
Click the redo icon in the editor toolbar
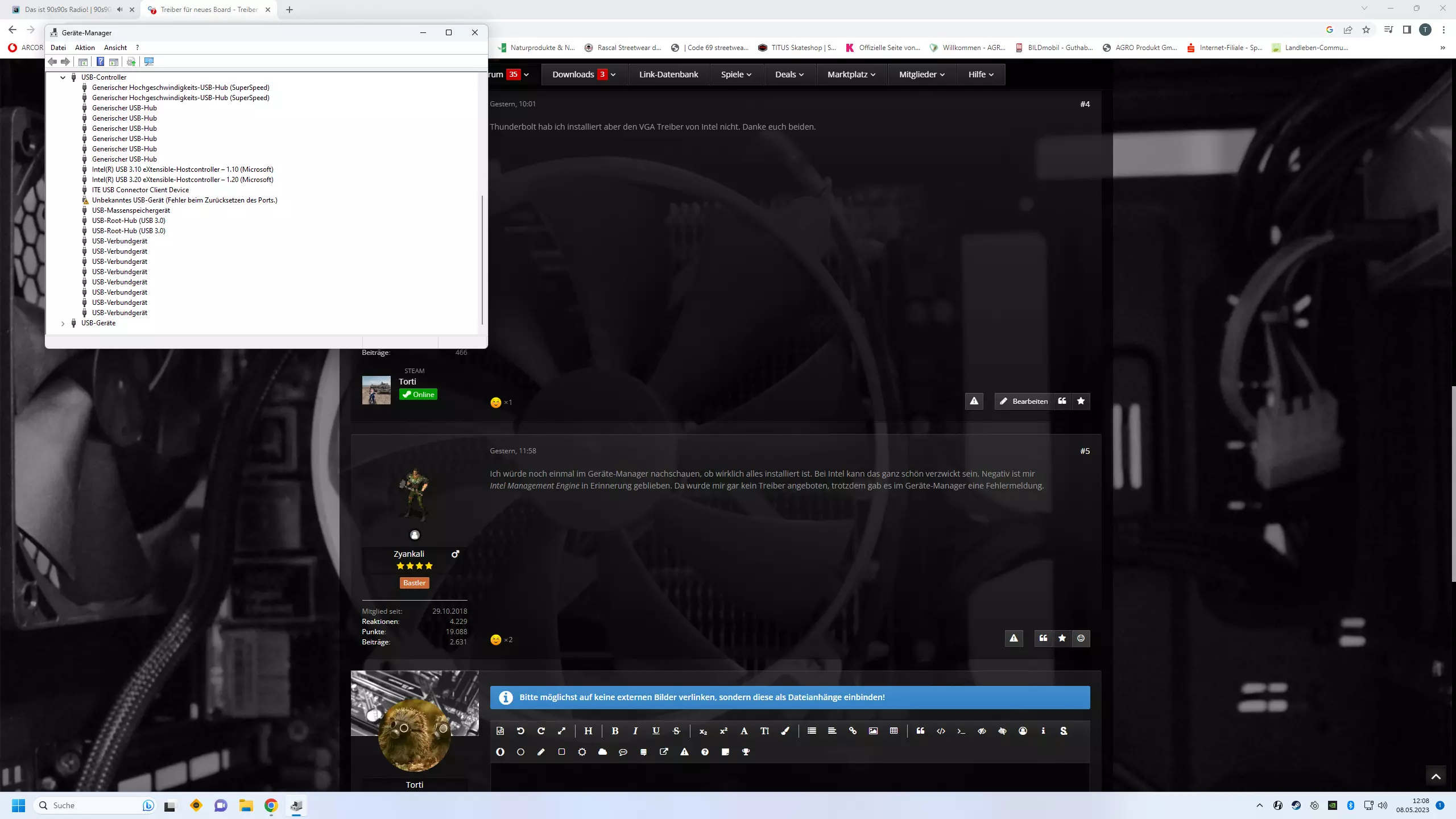(x=541, y=731)
